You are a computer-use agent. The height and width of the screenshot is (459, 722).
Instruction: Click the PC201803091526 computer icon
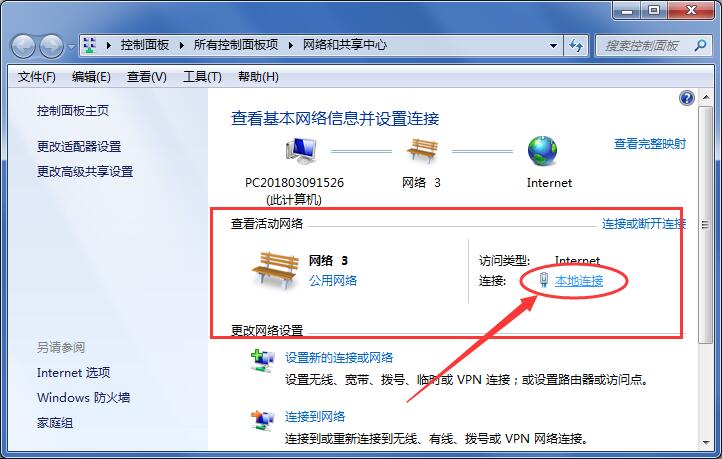click(x=301, y=151)
